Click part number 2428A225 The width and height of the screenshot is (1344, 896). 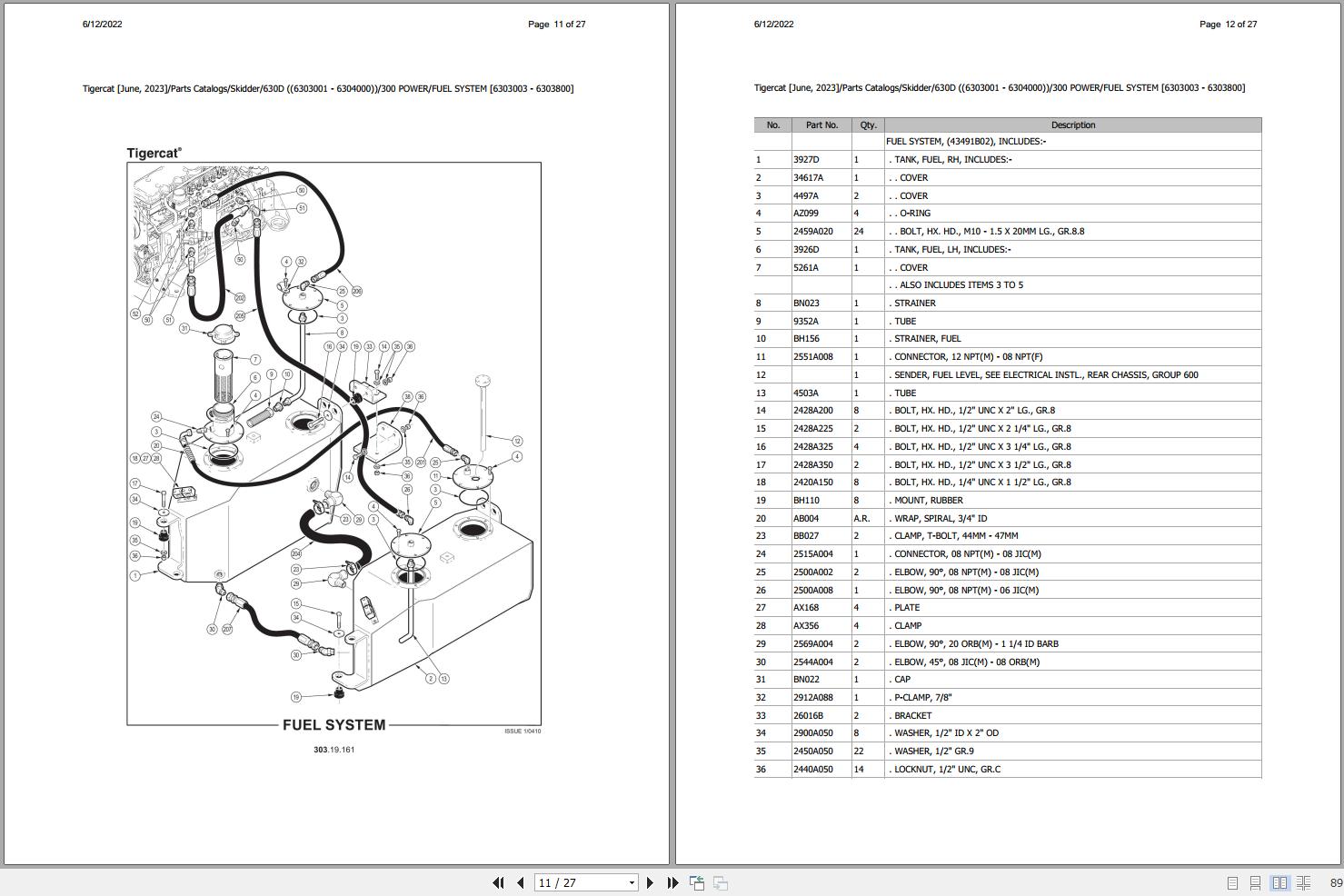coord(813,429)
